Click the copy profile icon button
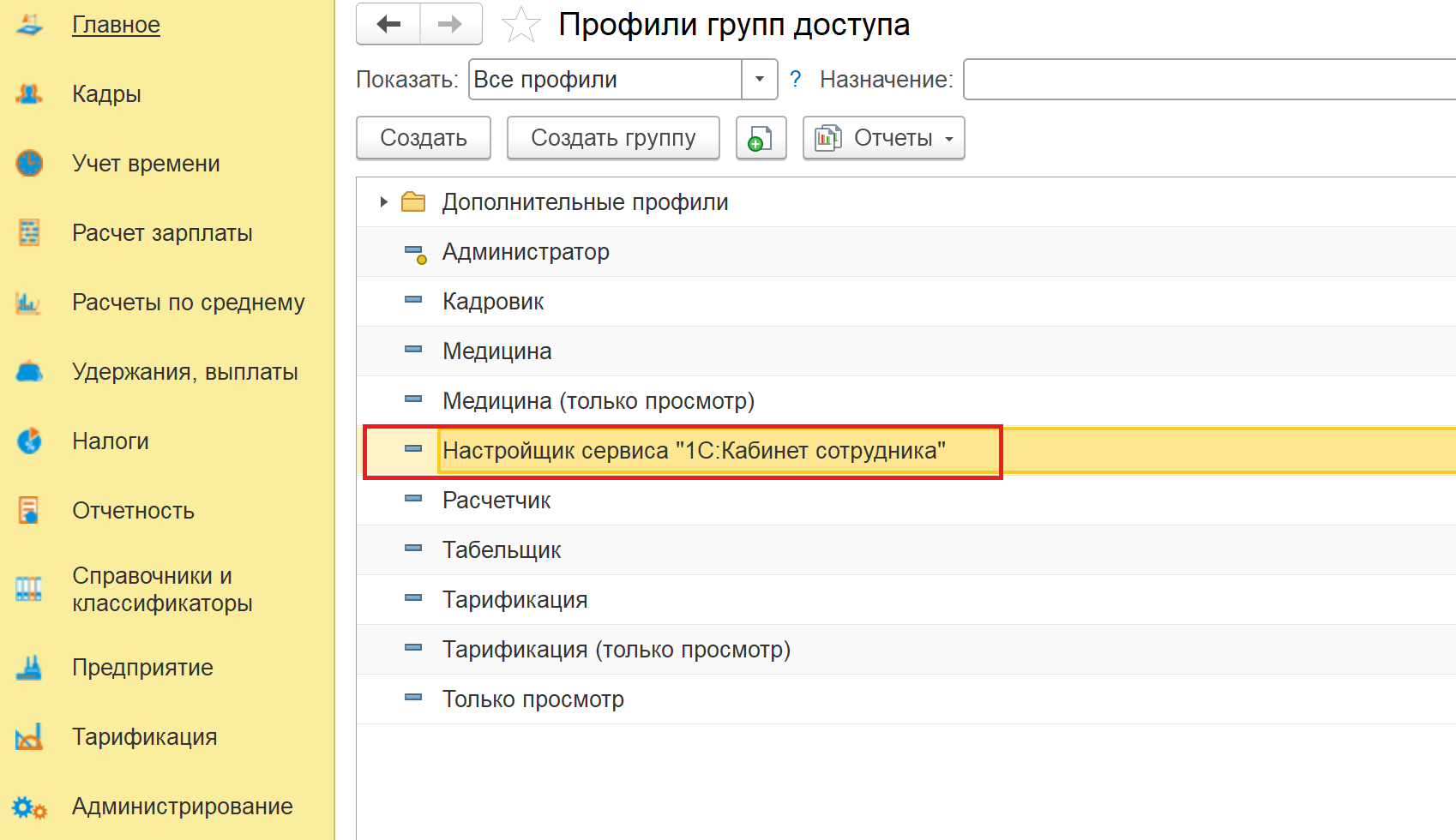Screen dimensions: 1456x840 tap(761, 138)
